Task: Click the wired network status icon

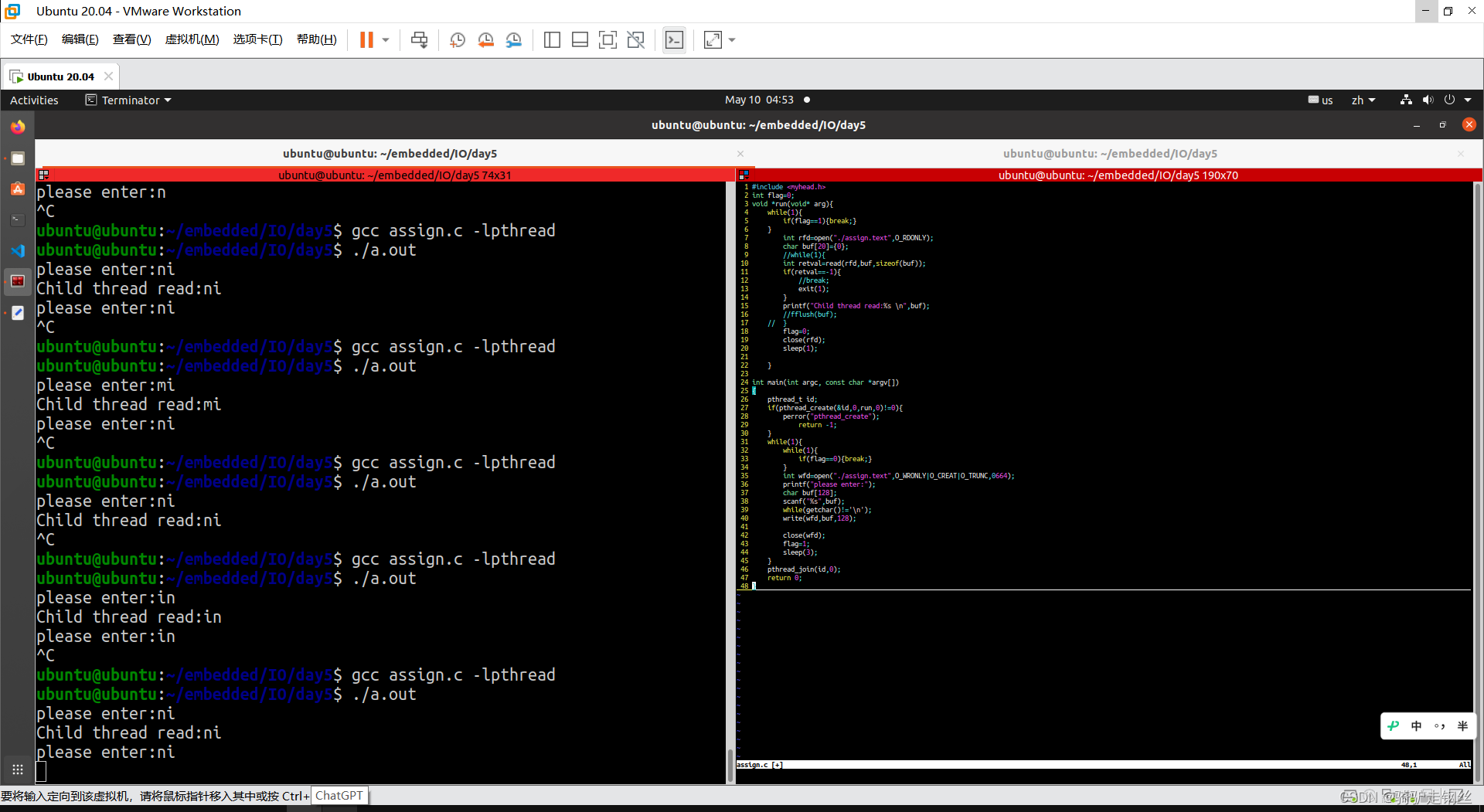Action: (x=1406, y=100)
